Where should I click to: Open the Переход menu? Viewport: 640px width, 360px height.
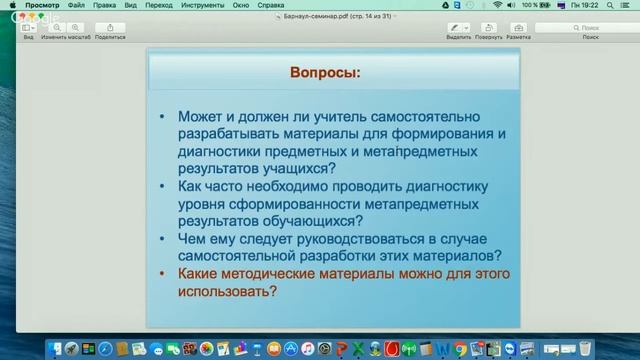point(159,5)
